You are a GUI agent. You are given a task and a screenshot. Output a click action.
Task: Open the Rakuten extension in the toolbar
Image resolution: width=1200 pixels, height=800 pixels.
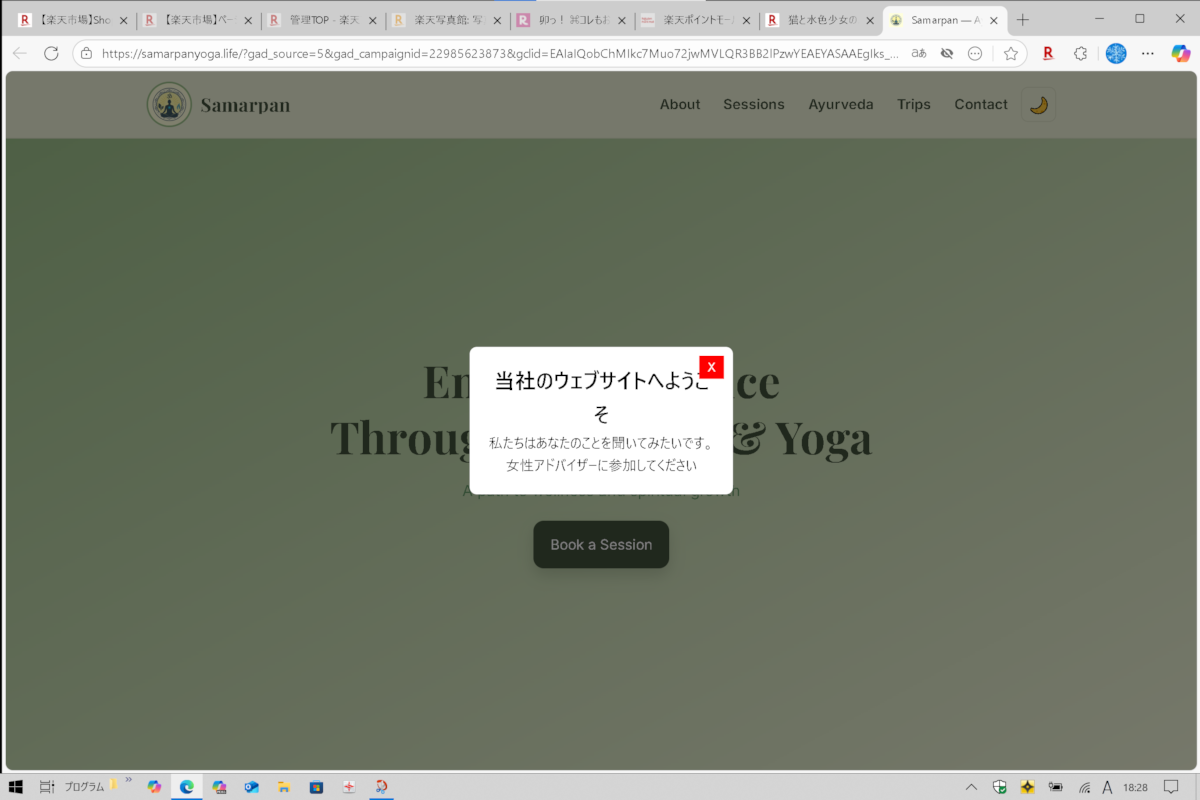tap(1048, 54)
